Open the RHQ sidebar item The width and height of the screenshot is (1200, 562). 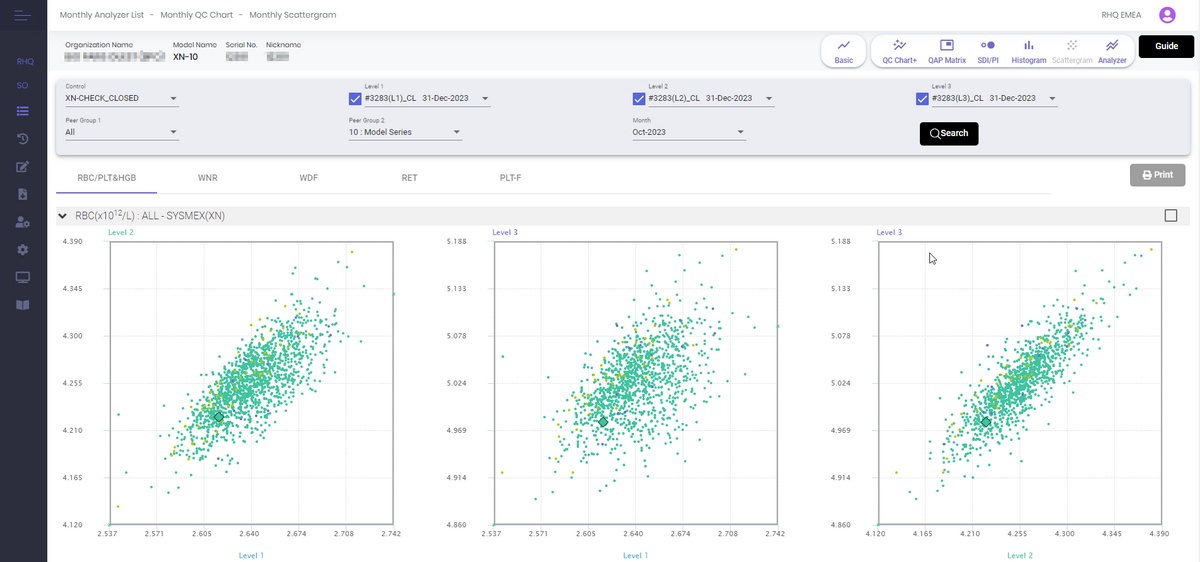tap(24, 61)
